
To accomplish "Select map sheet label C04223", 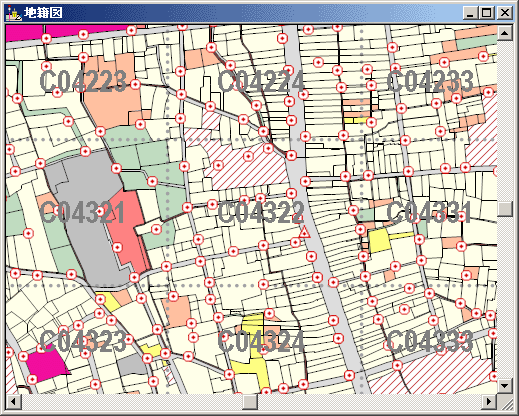I will [x=83, y=81].
